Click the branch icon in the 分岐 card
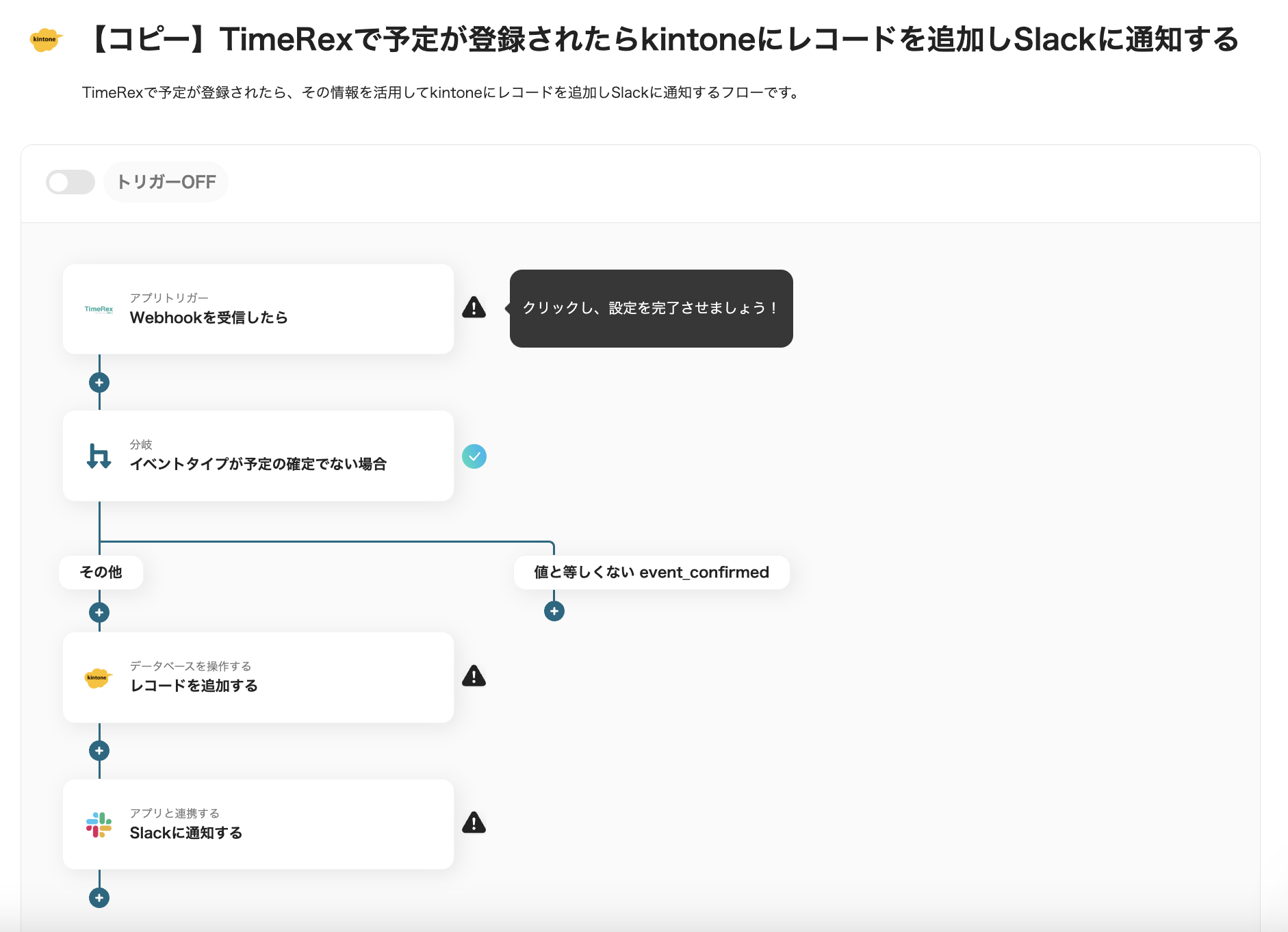 click(99, 456)
